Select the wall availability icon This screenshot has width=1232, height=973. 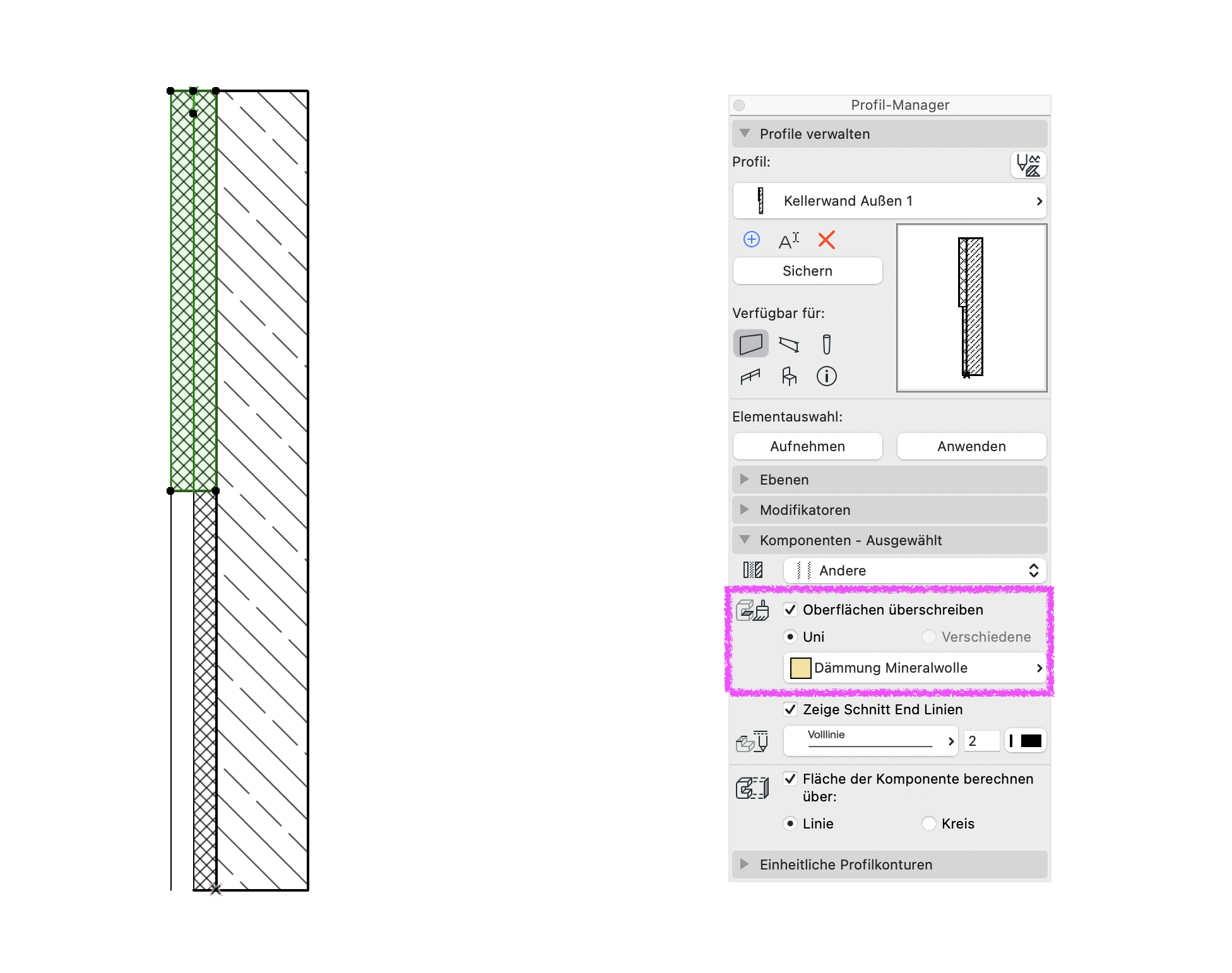click(x=751, y=344)
